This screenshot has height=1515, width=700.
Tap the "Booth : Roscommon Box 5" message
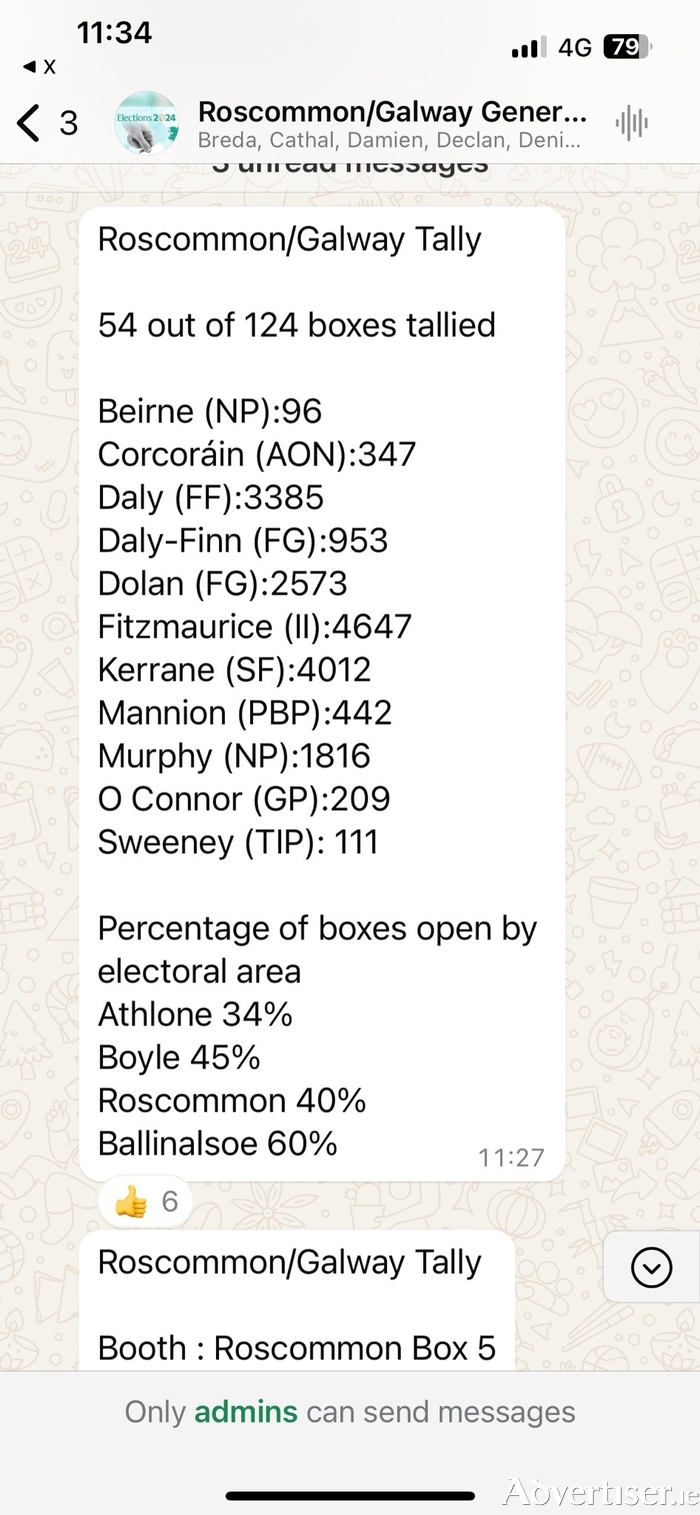pos(297,1347)
